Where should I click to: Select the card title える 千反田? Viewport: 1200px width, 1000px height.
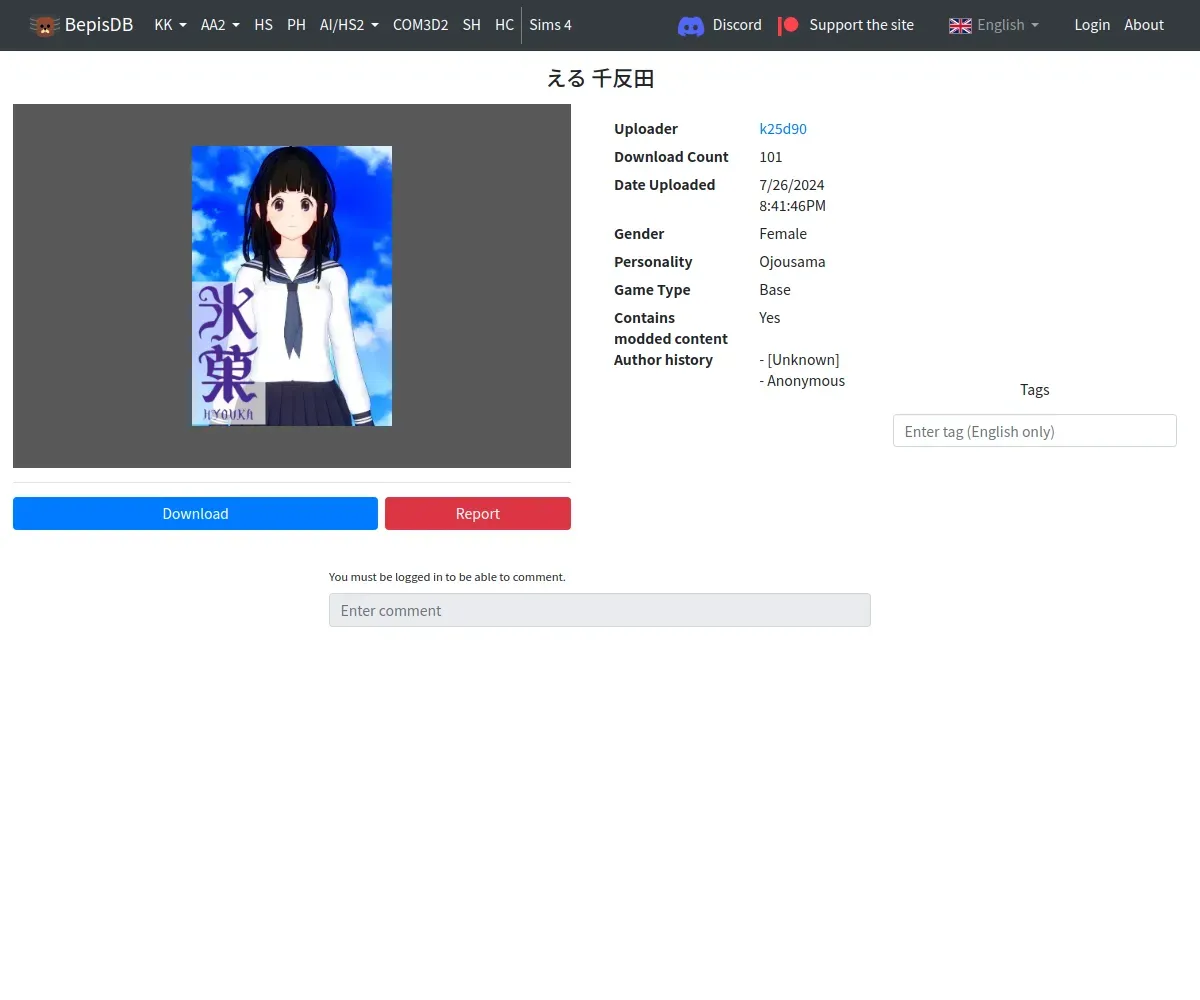coord(600,79)
